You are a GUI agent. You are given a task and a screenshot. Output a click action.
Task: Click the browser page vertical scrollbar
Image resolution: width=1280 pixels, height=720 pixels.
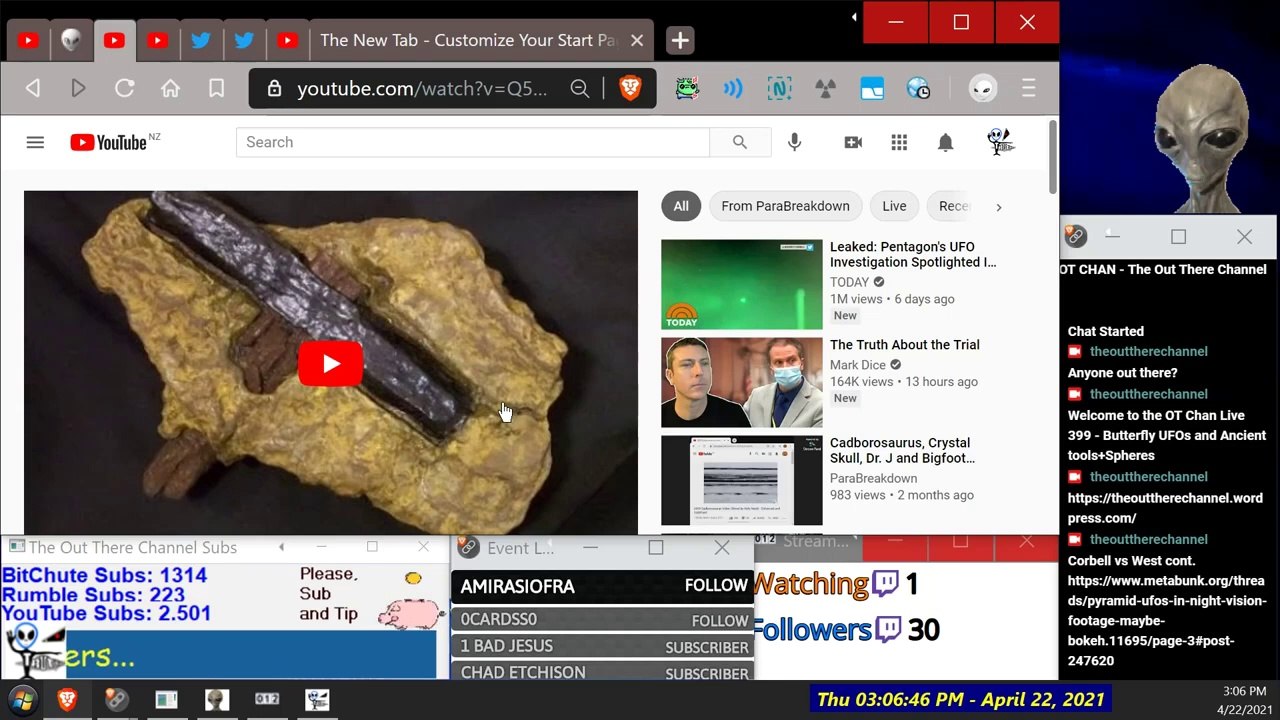1053,158
